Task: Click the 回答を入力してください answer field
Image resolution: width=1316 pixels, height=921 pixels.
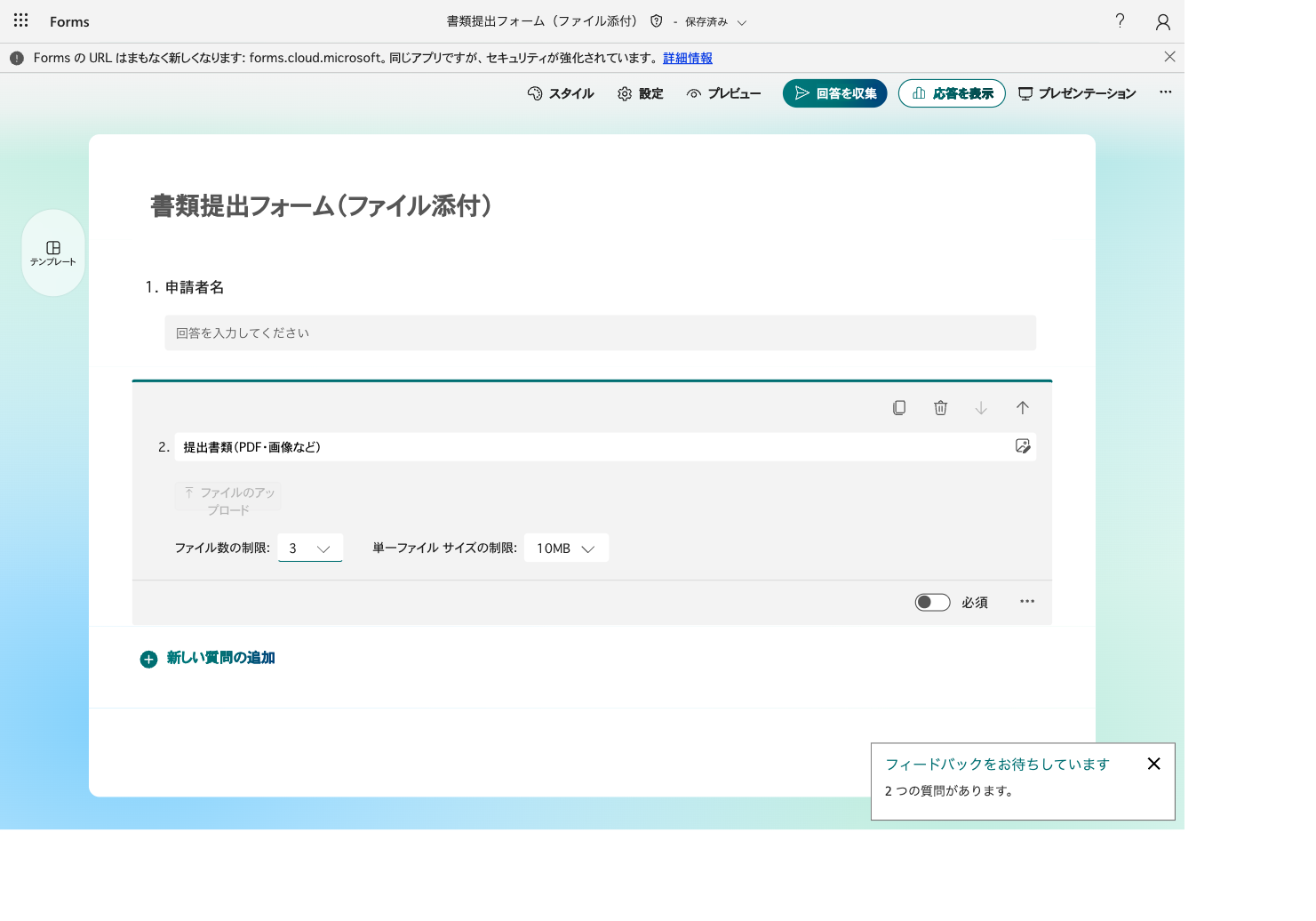Action: point(600,332)
